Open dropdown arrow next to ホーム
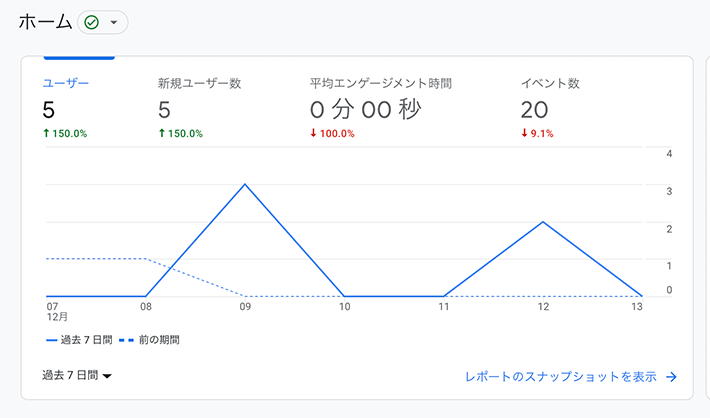The image size is (710, 418). tap(114, 22)
